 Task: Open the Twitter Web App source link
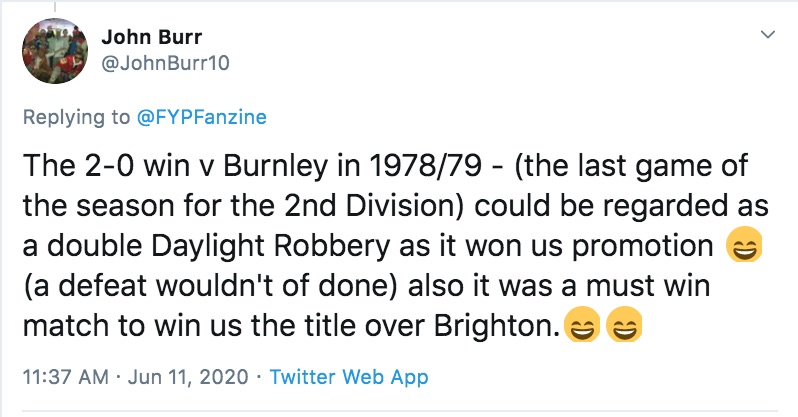pos(349,377)
